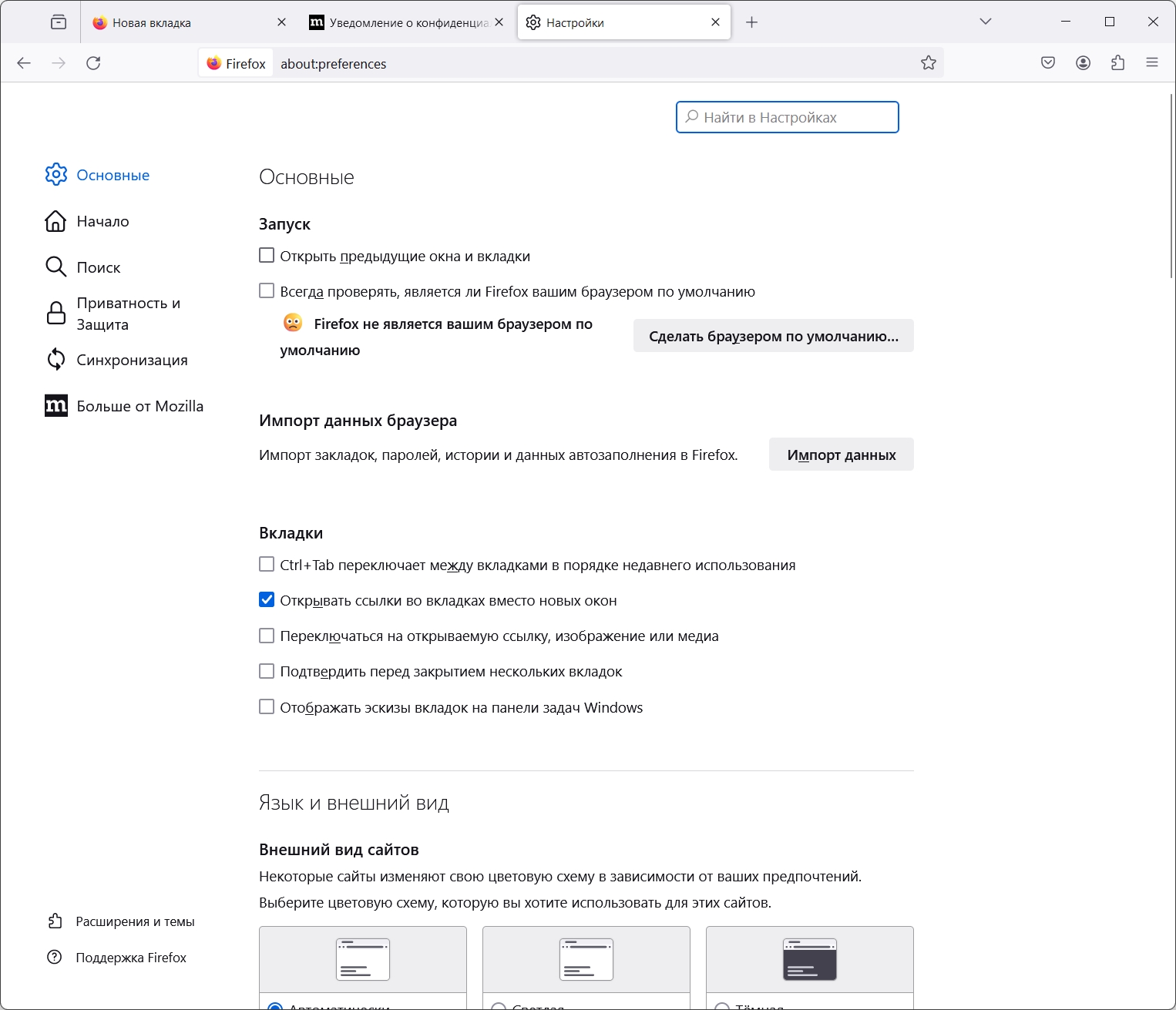Click Сделать браузером по умолчанию button
Viewport: 1176px width, 1010px height.
tap(774, 336)
